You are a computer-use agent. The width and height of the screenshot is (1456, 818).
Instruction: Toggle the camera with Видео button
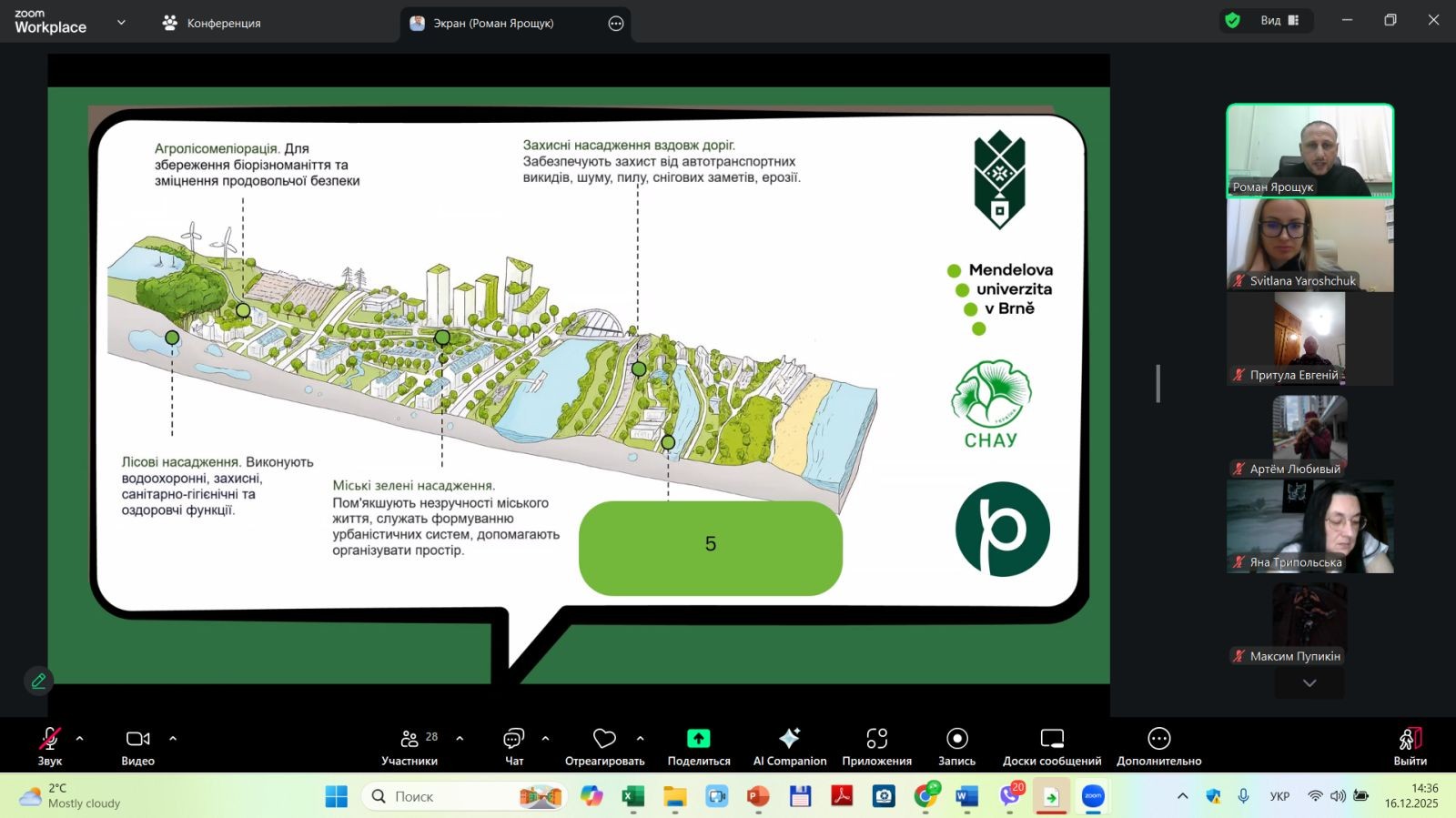[137, 739]
